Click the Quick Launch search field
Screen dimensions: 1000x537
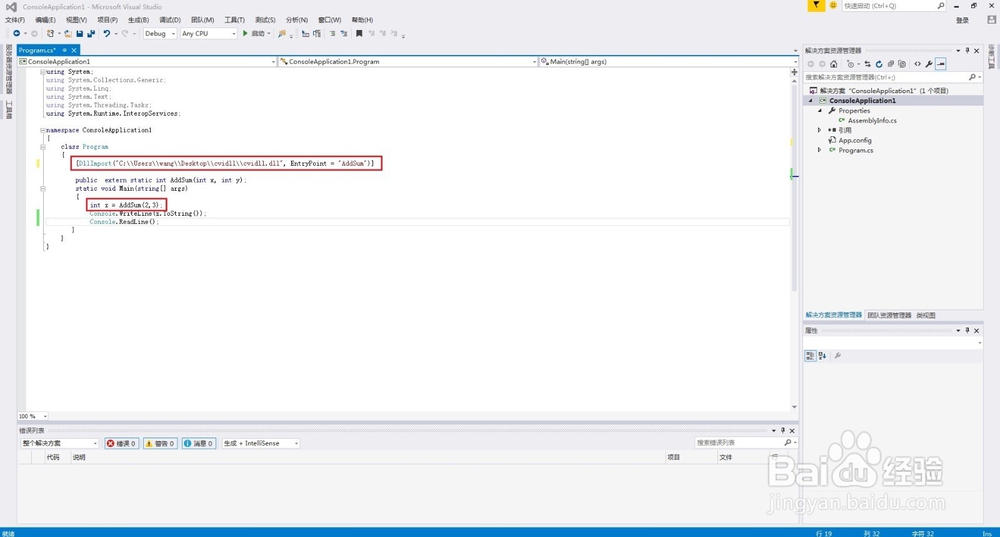893,6
